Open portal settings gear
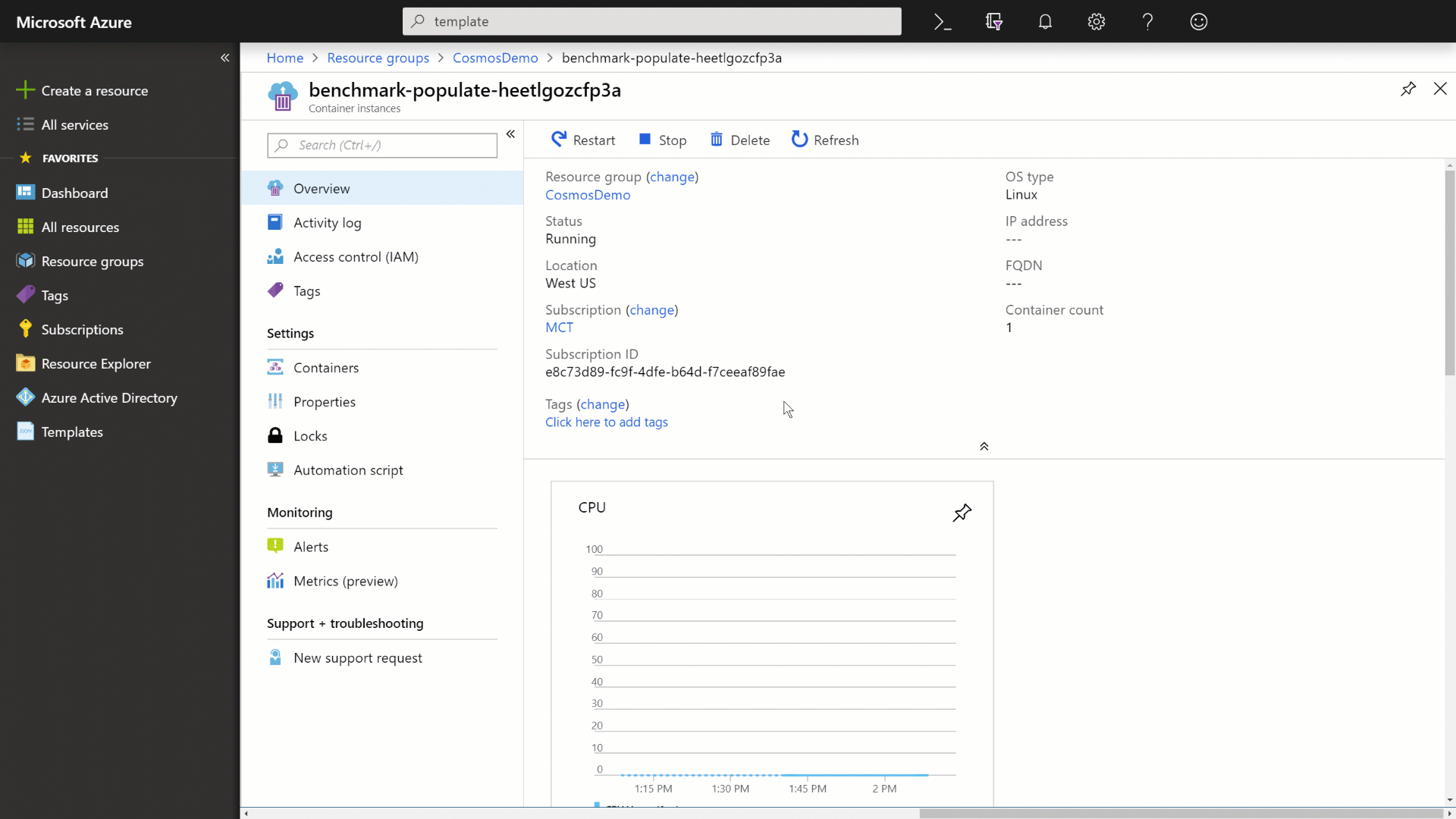The height and width of the screenshot is (819, 1456). pos(1096,22)
